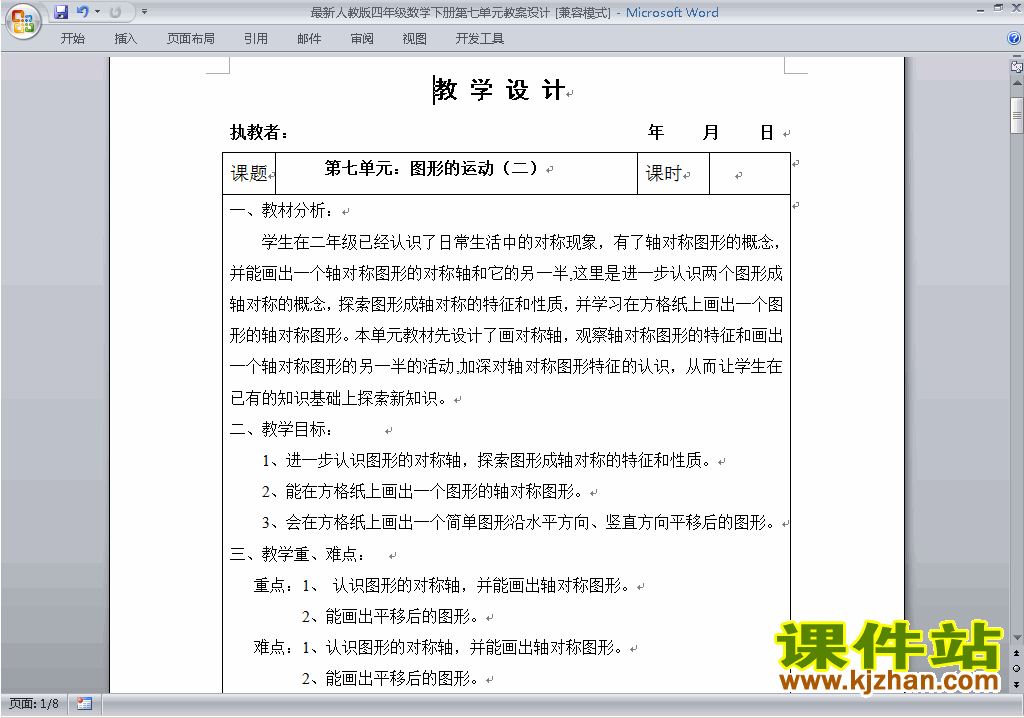
Task: Toggle the ruler display icon above scrollbar
Action: pos(1016,67)
